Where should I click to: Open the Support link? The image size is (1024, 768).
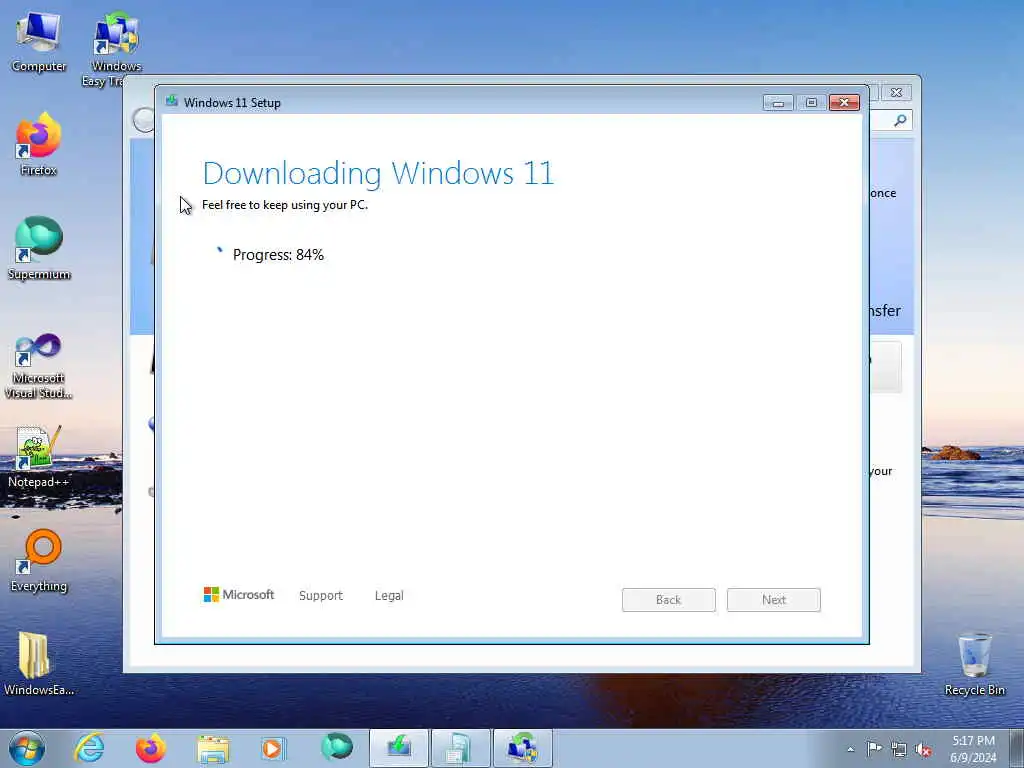[x=321, y=596]
